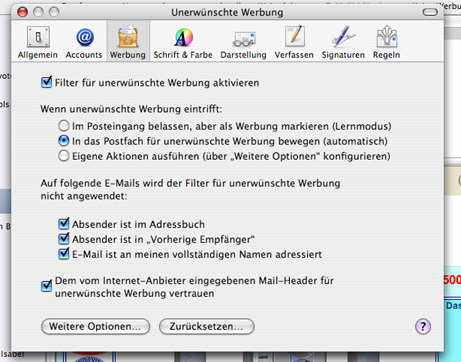
Task: Select Eigene Aktionen ausführen radio option
Action: (64, 156)
